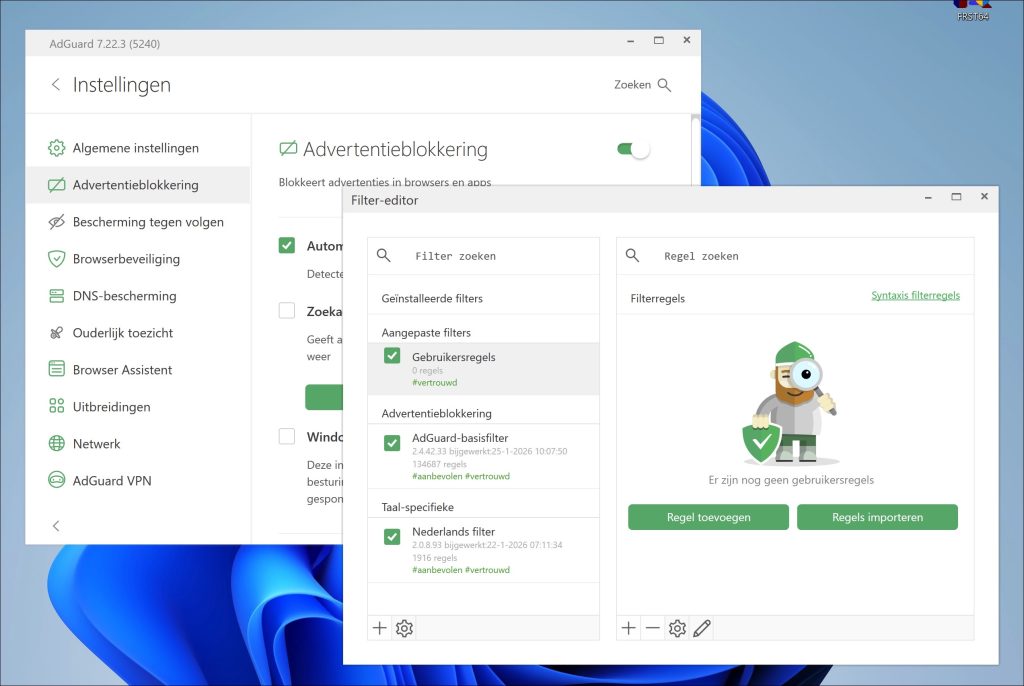Click the pencil edit icon in Filterregels panel
Viewport: 1024px width, 686px height.
702,628
